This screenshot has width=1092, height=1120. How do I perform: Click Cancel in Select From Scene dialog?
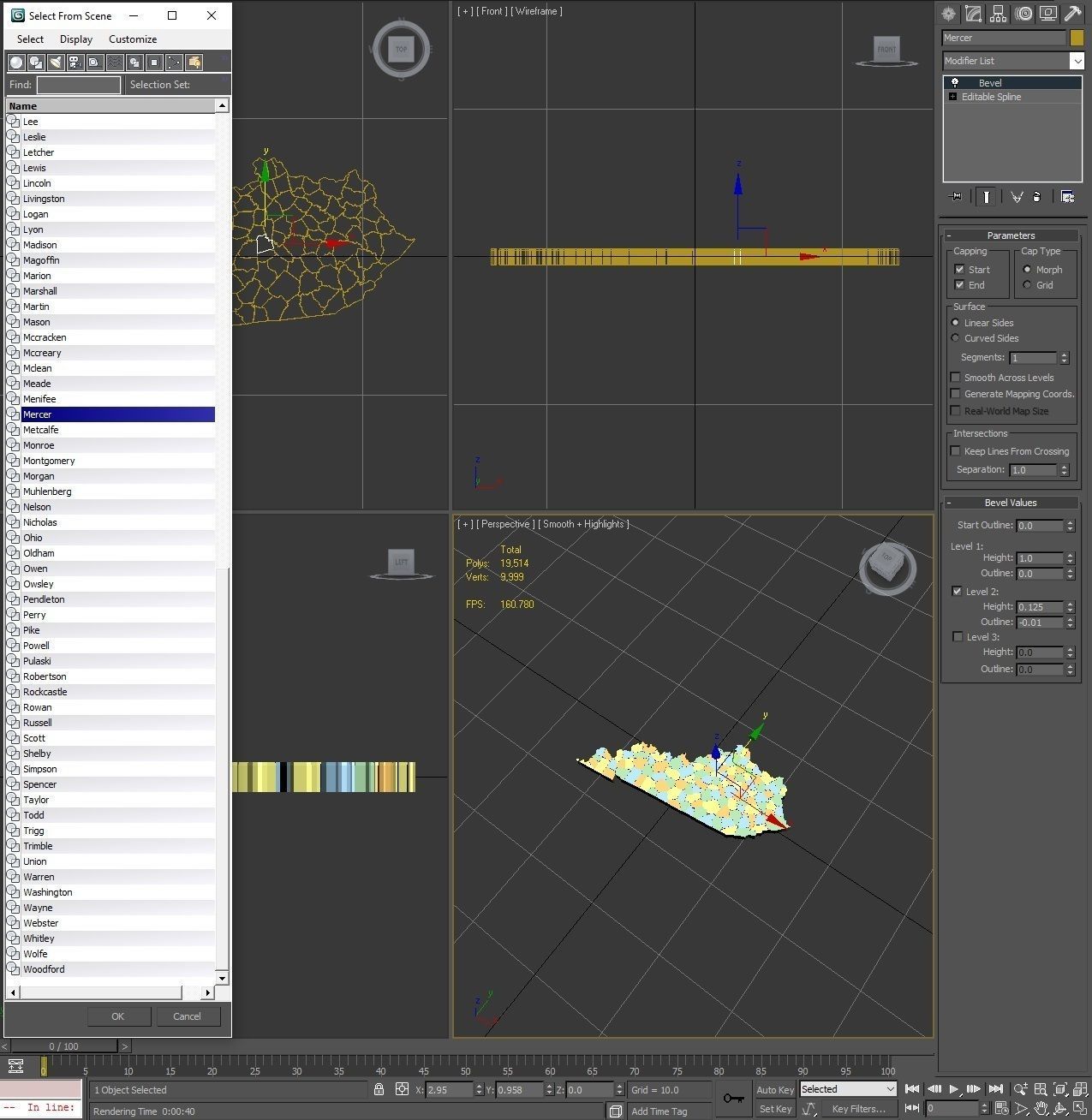point(187,1016)
